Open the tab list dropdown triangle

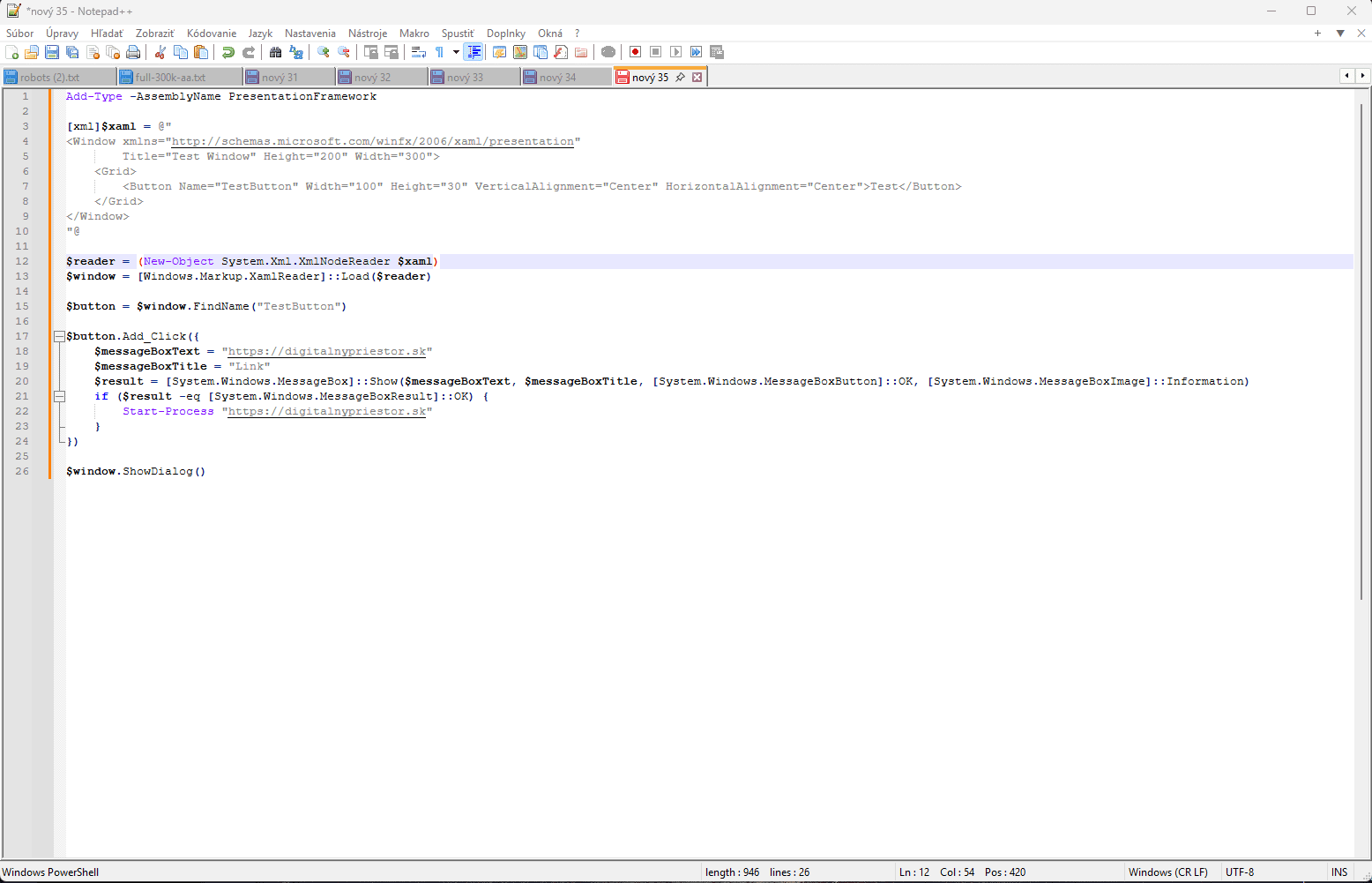click(1340, 34)
